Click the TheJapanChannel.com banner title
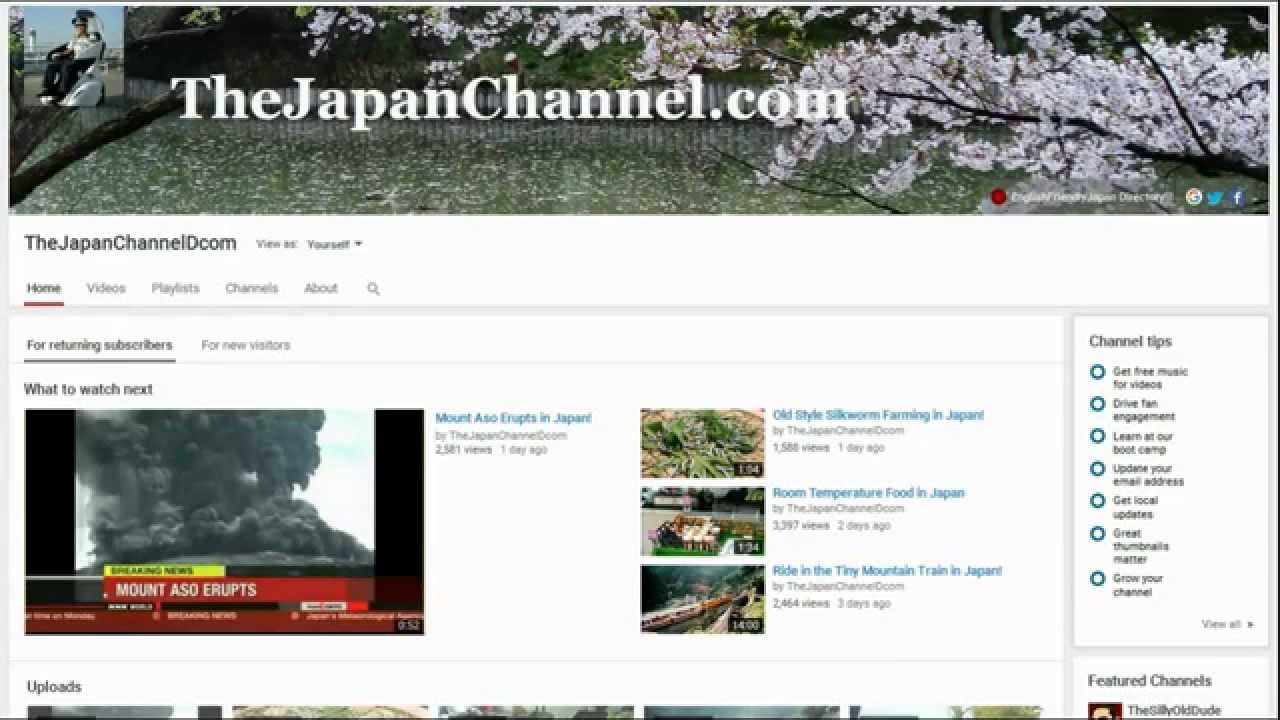Screen dimensions: 1280x720 (x=510, y=101)
